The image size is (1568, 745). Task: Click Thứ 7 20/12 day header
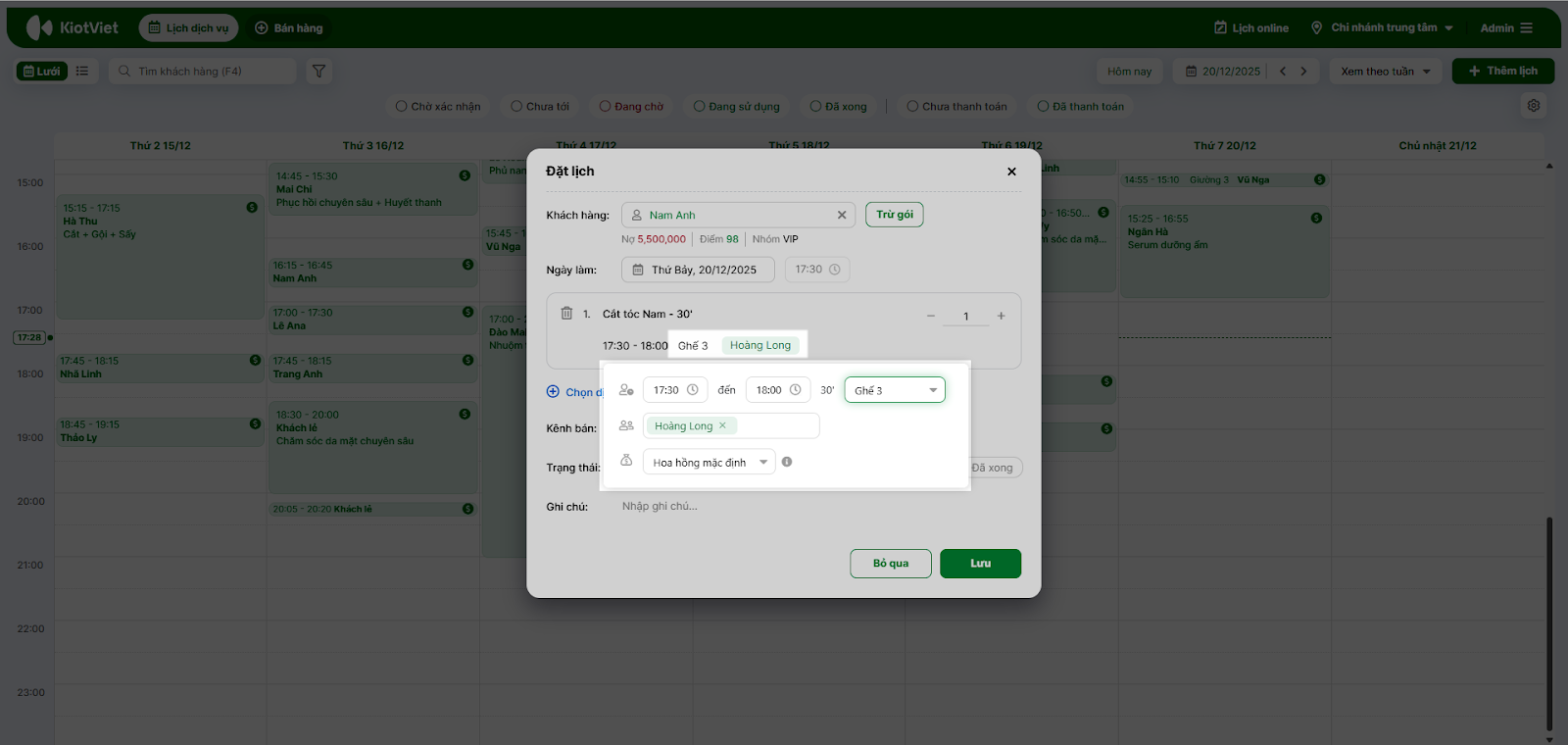(x=1224, y=145)
